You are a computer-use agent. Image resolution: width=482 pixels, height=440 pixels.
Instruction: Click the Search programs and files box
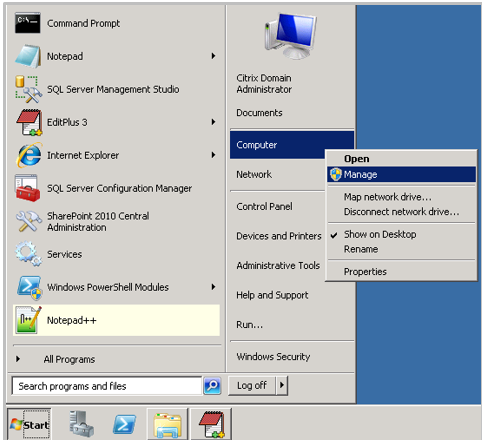pos(107,386)
